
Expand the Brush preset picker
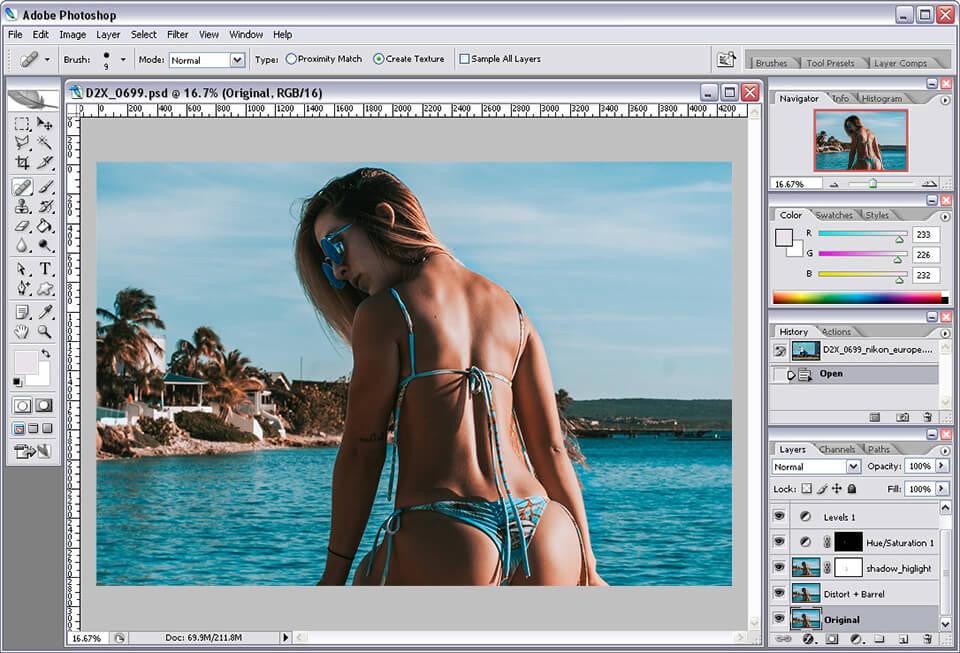(121, 59)
